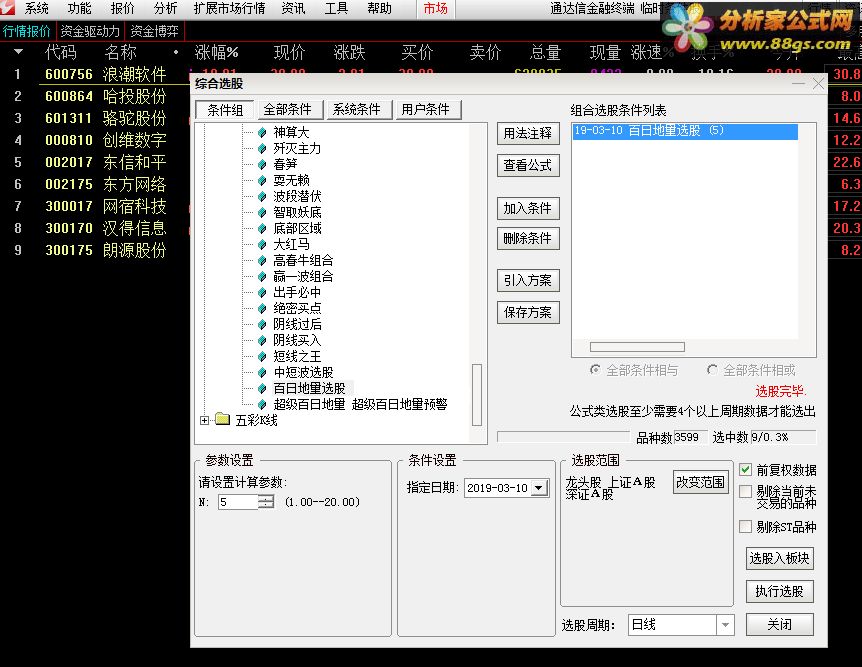Open the 资讯 menu
This screenshot has width=862, height=667.
[293, 8]
